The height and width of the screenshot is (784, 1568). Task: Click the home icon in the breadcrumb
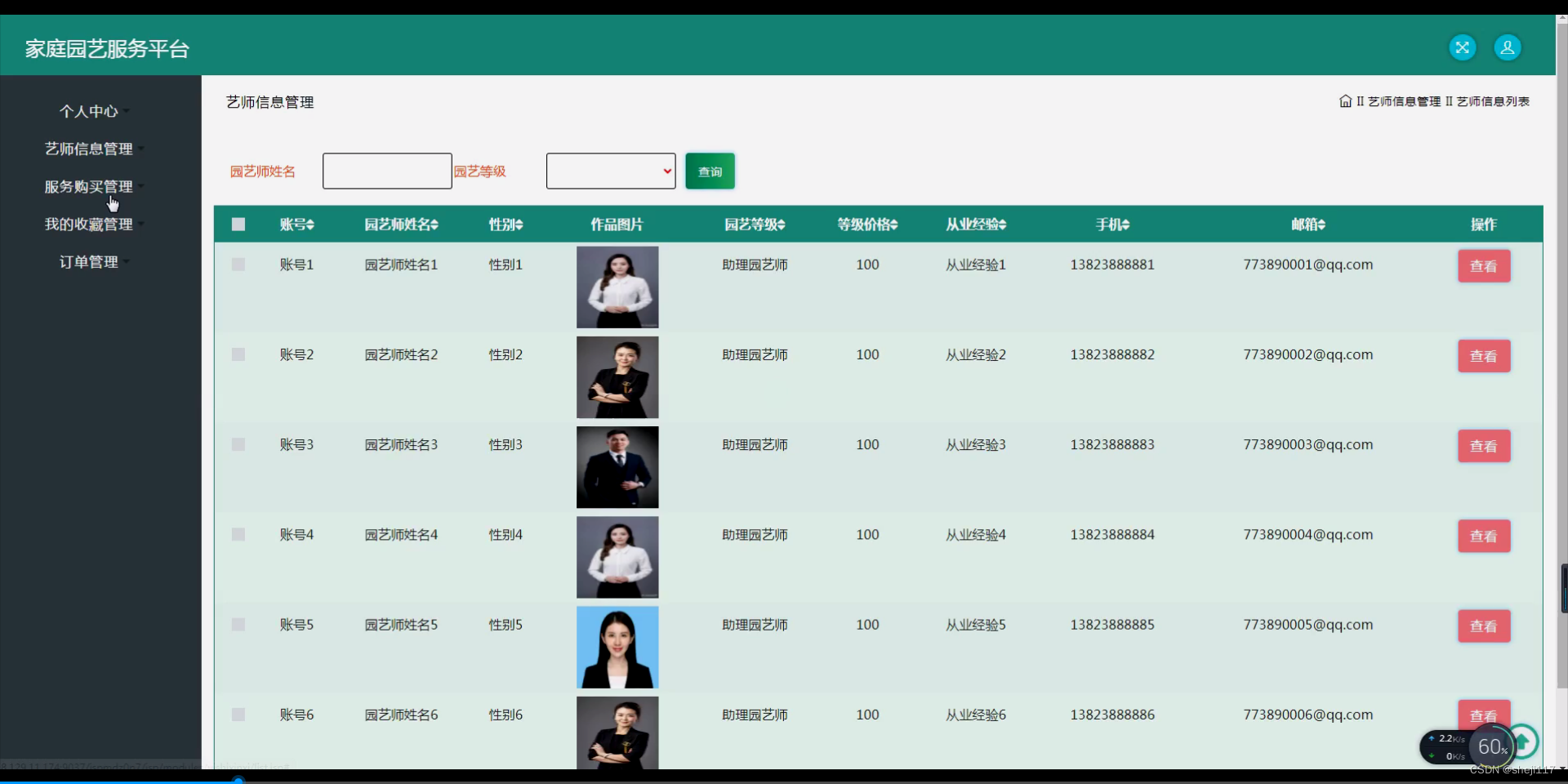(1345, 100)
